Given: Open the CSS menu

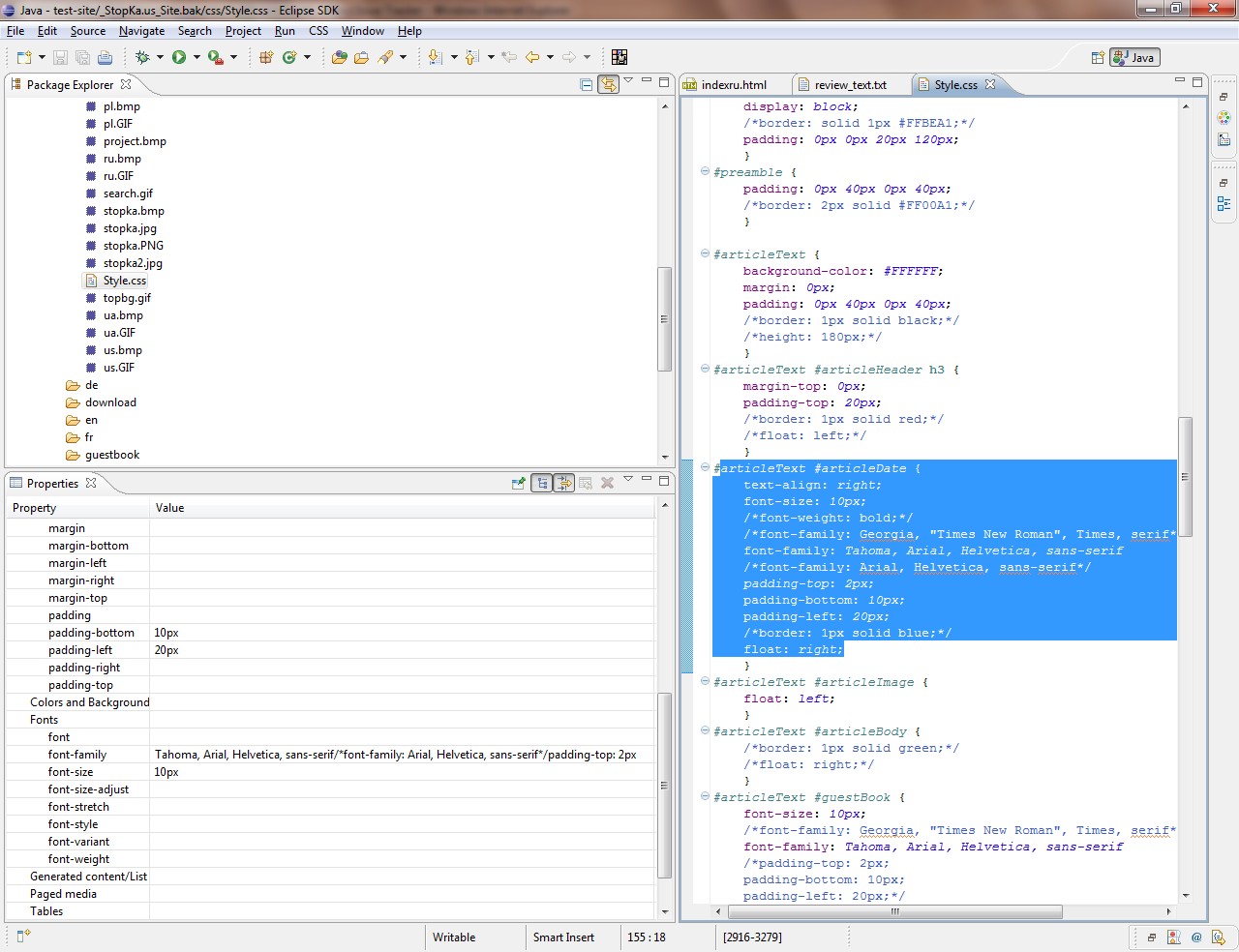Looking at the screenshot, I should (318, 31).
